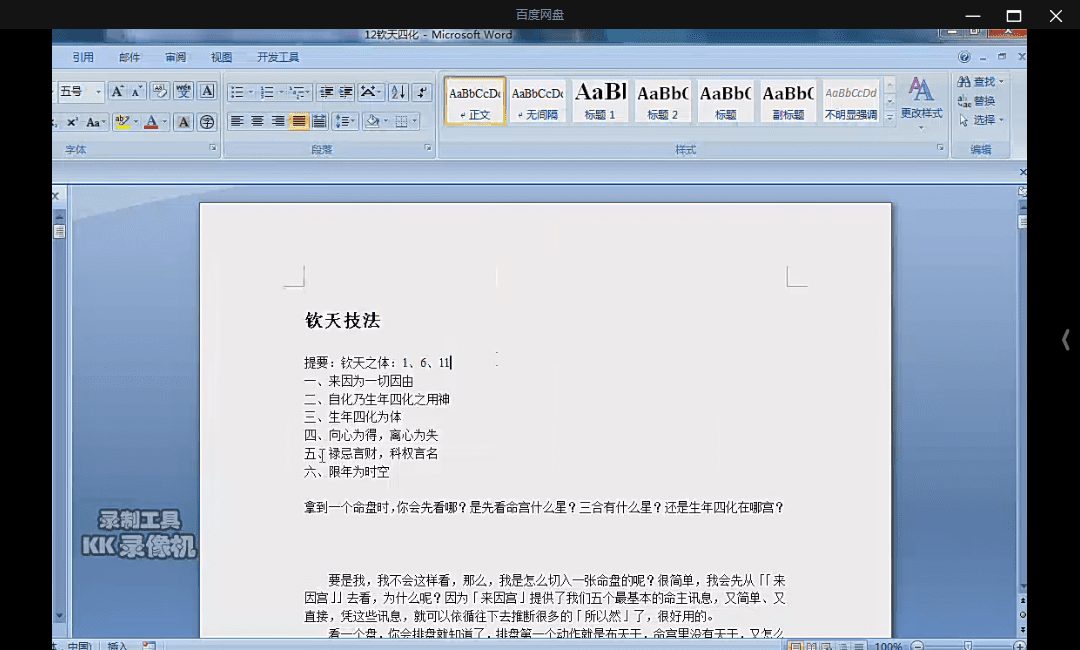
Task: Click the enclosed character (circled 字) icon
Action: tap(207, 122)
